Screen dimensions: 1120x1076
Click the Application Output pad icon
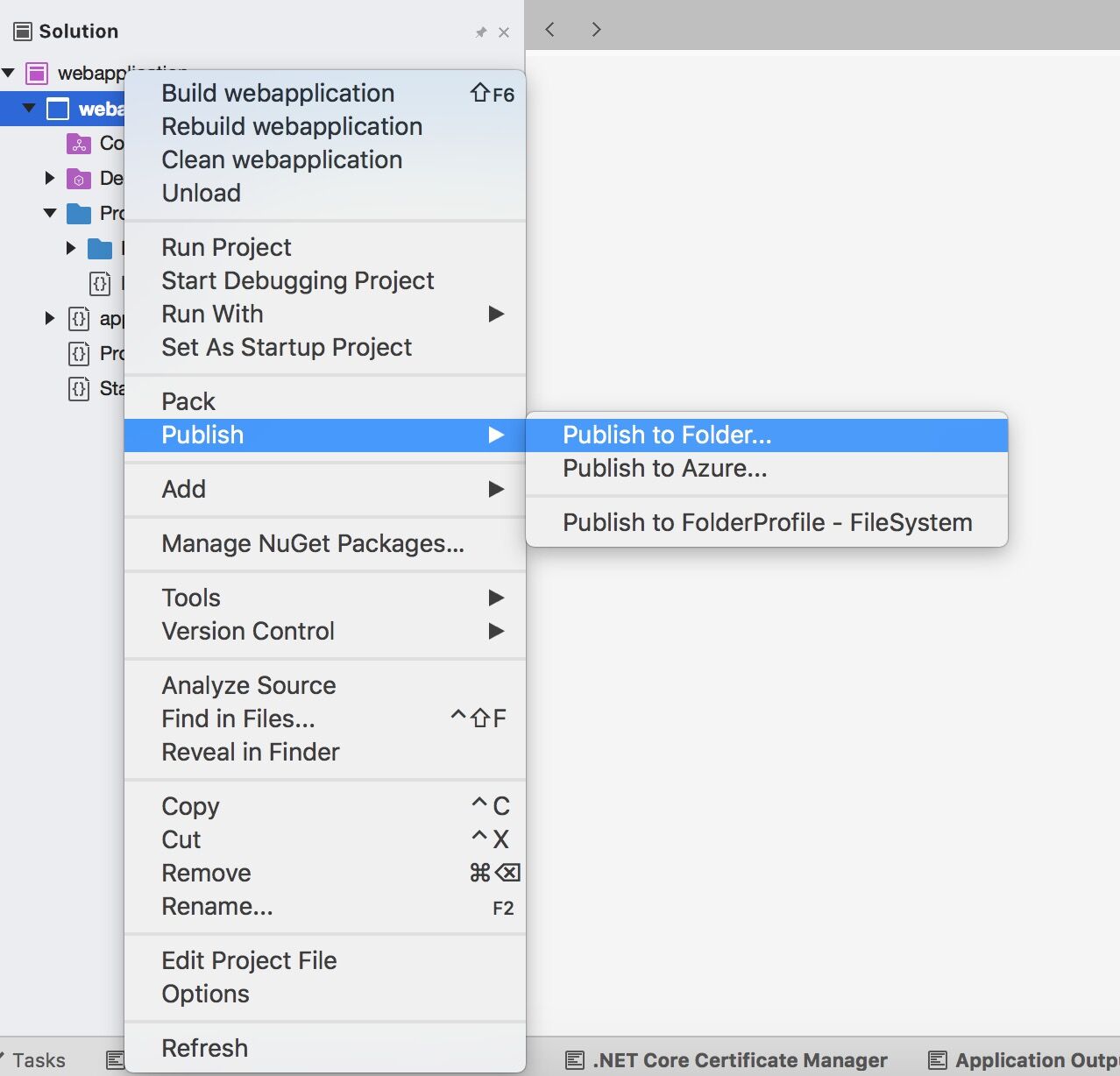[x=938, y=1060]
